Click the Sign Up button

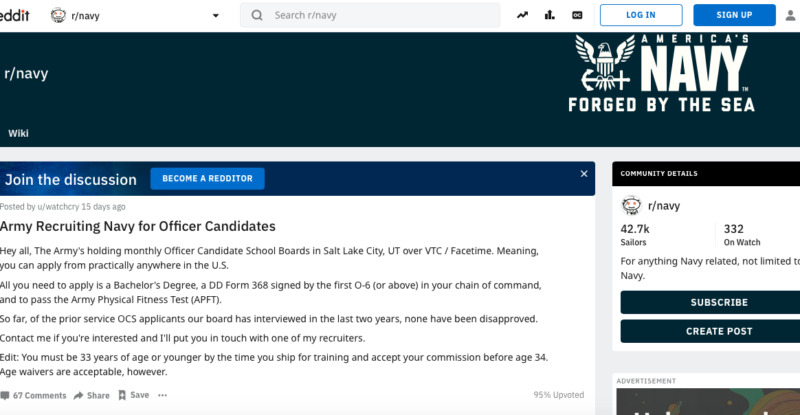[734, 15]
